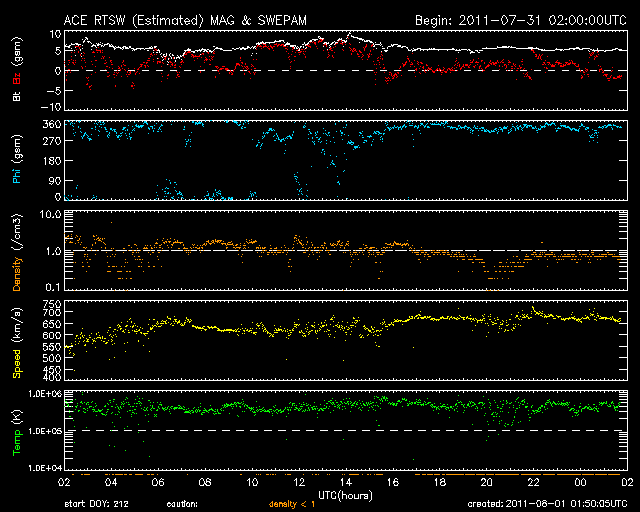The width and height of the screenshot is (640, 512).
Task: Click the '180' tick label on Phi panel
Action: tap(52, 161)
